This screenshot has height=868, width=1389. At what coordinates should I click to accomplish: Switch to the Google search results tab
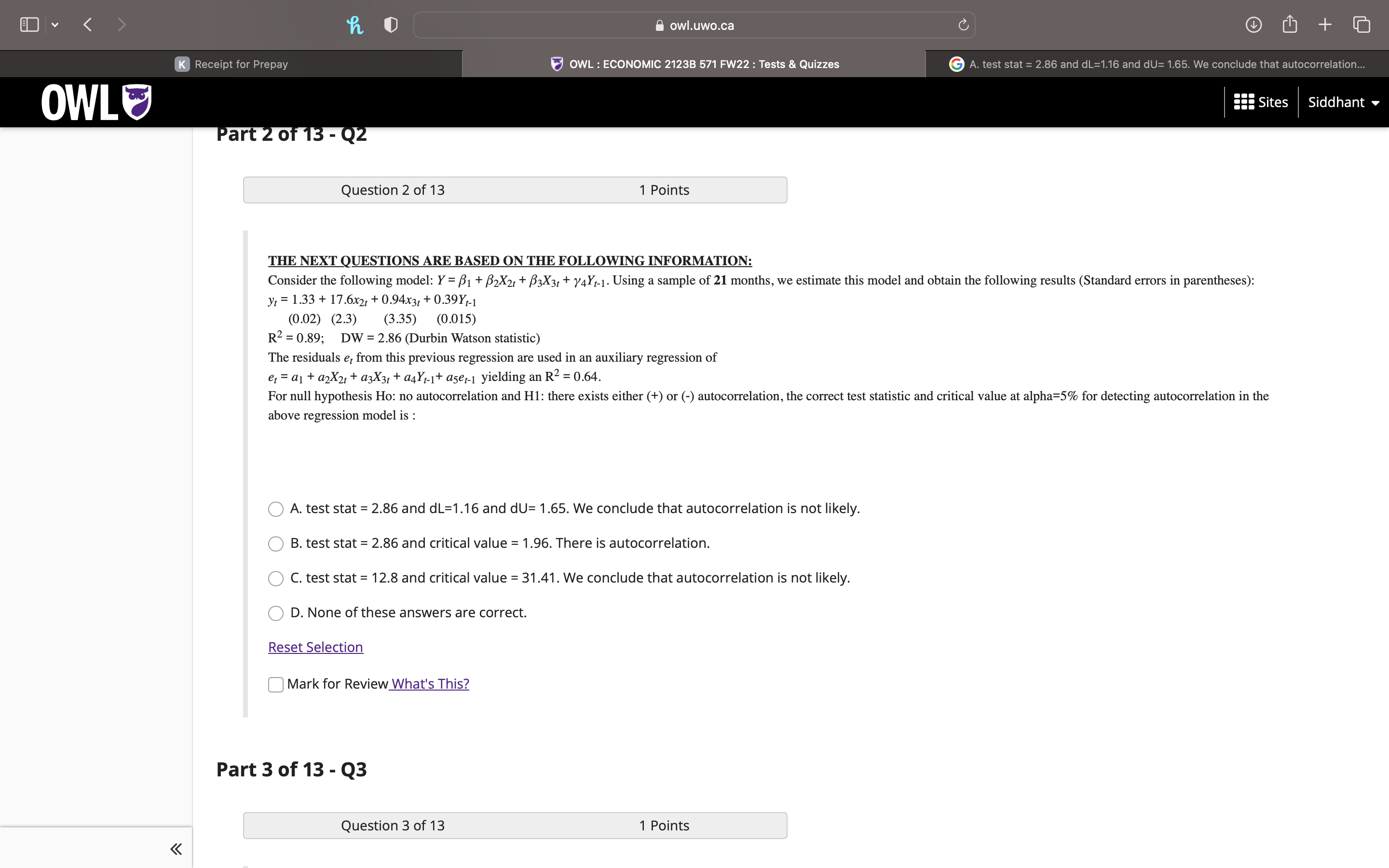tap(1157, 64)
